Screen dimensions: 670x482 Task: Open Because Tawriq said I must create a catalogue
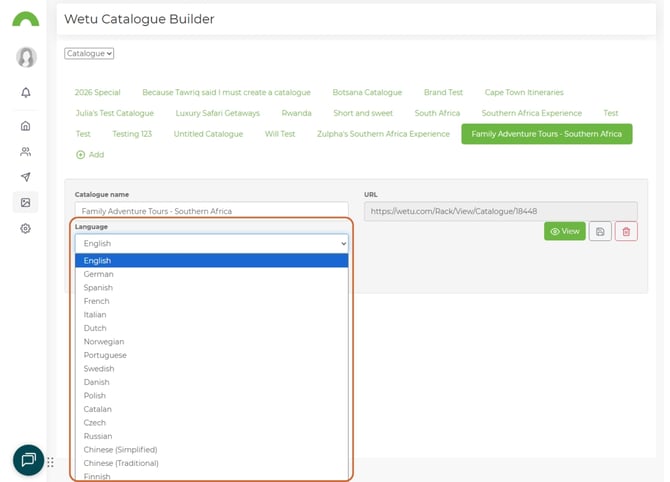pos(226,92)
